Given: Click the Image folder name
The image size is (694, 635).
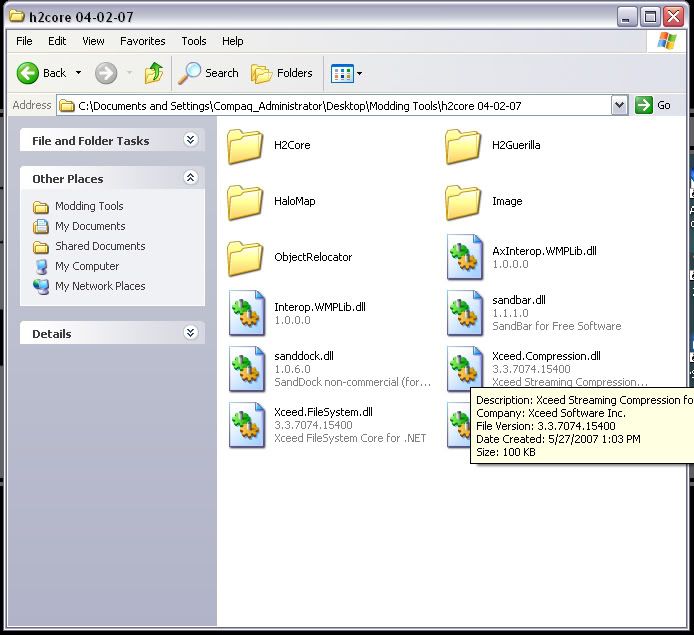Looking at the screenshot, I should pyautogui.click(x=507, y=201).
